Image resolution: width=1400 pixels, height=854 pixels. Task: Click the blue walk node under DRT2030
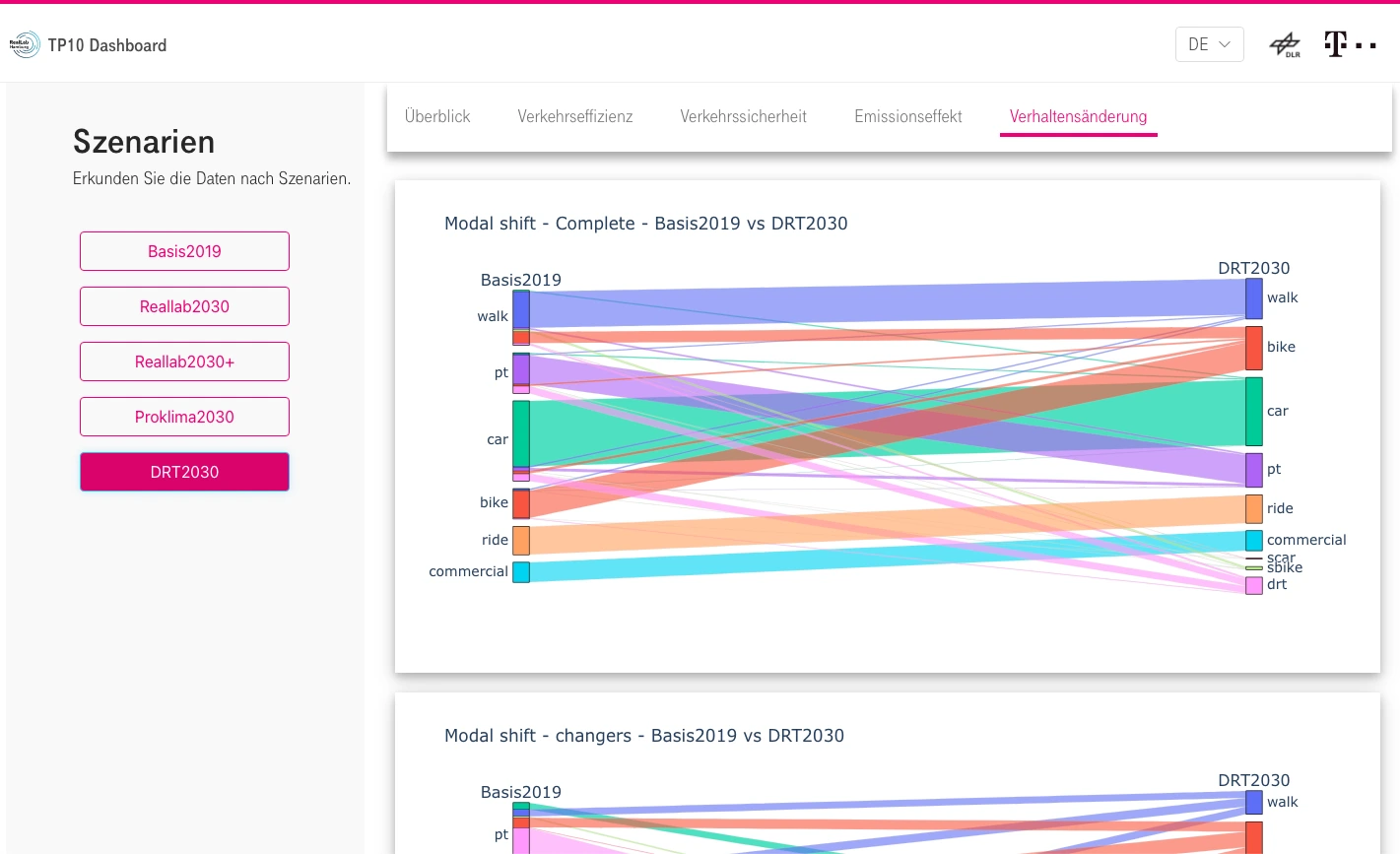coord(1253,297)
